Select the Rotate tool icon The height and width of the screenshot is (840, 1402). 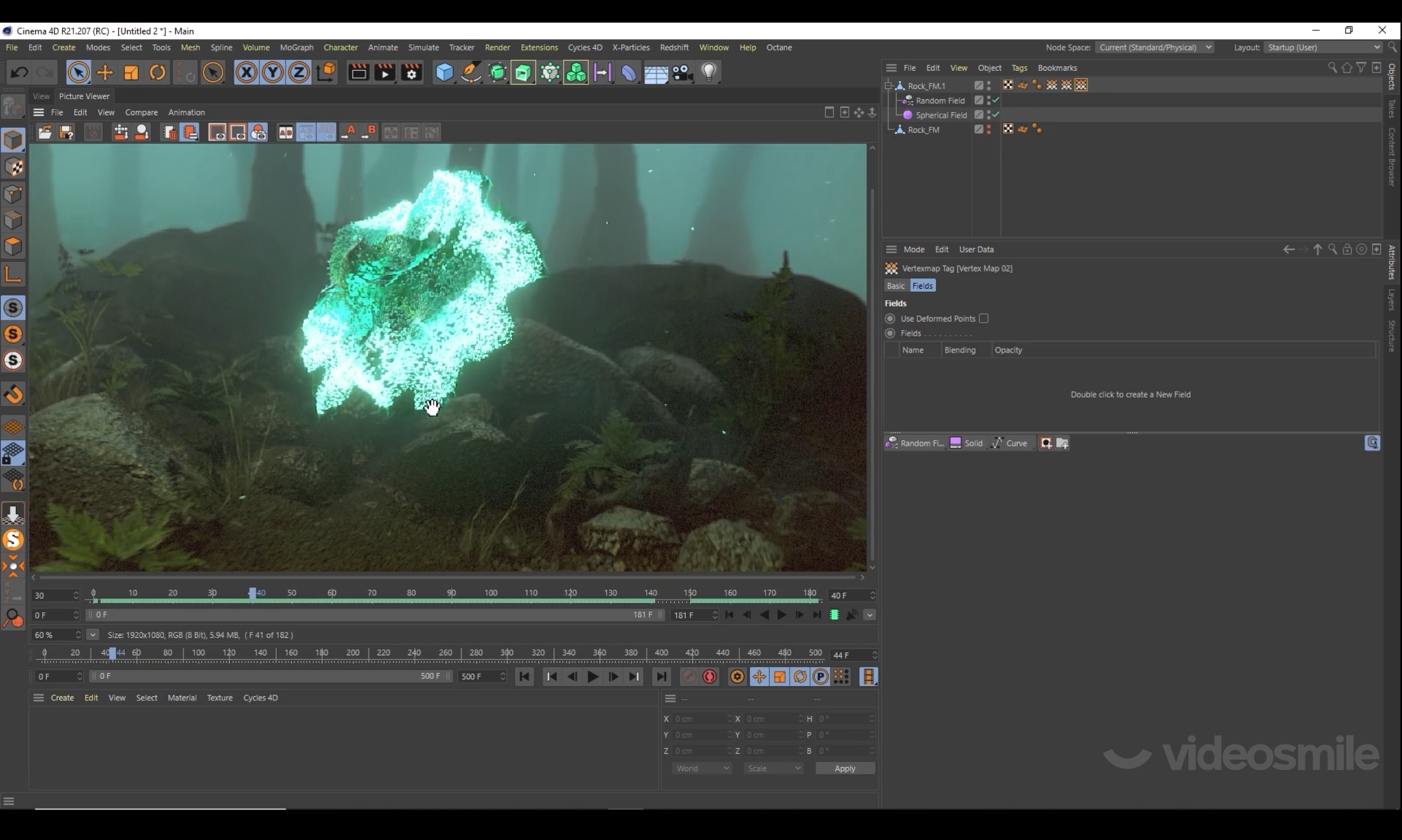tap(158, 72)
